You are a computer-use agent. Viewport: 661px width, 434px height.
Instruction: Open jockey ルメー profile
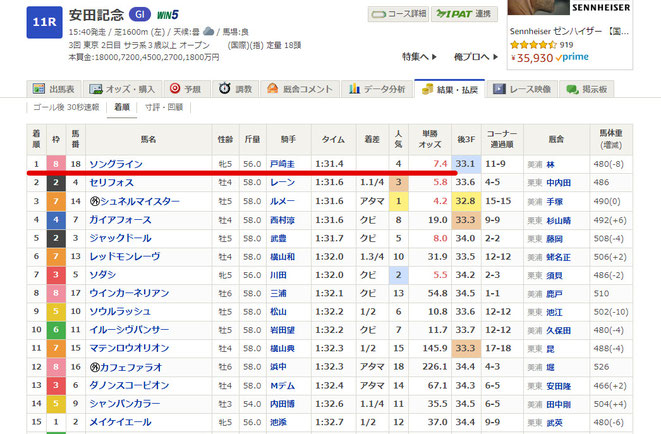pyautogui.click(x=282, y=201)
